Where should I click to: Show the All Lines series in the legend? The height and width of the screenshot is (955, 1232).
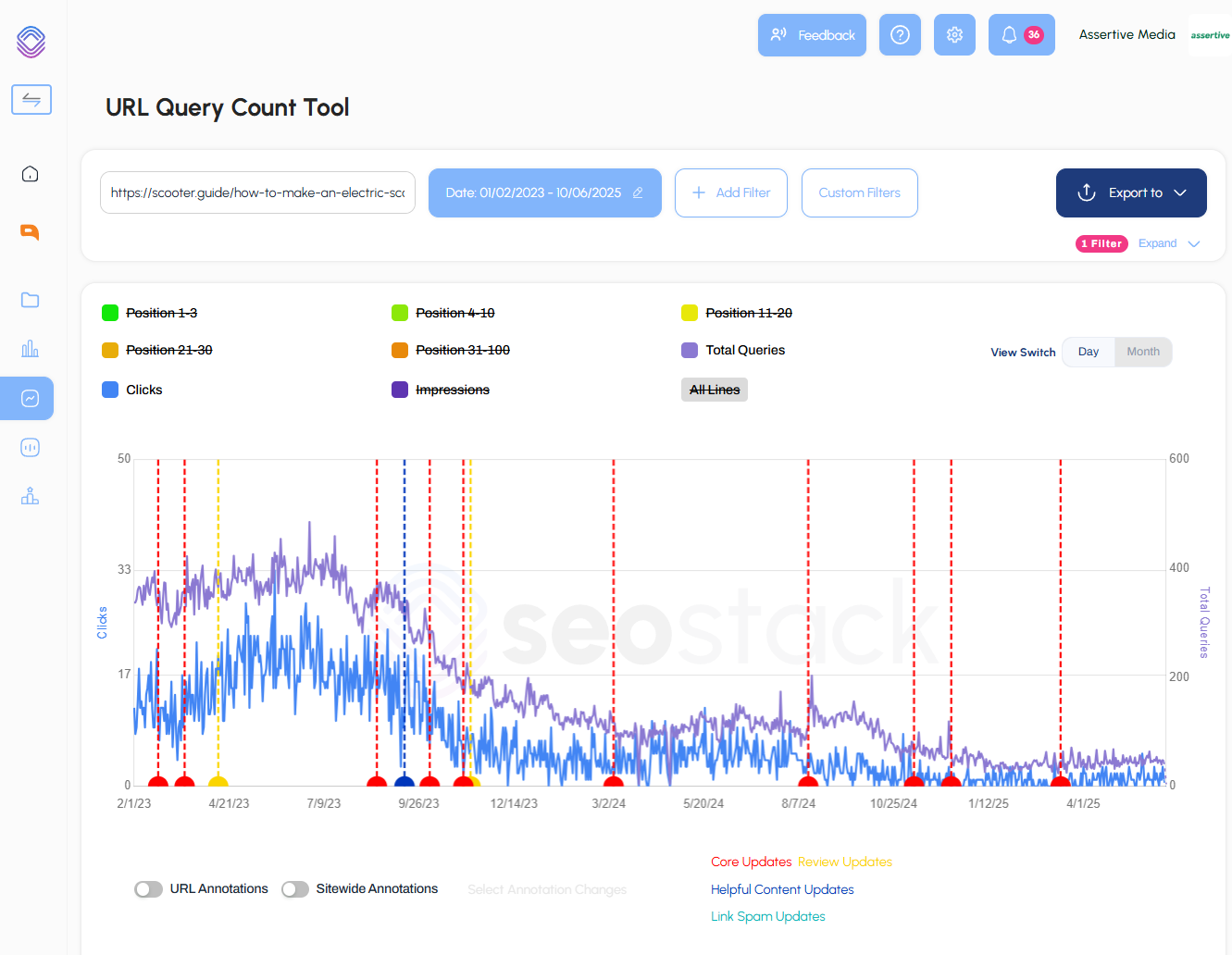pyautogui.click(x=714, y=389)
